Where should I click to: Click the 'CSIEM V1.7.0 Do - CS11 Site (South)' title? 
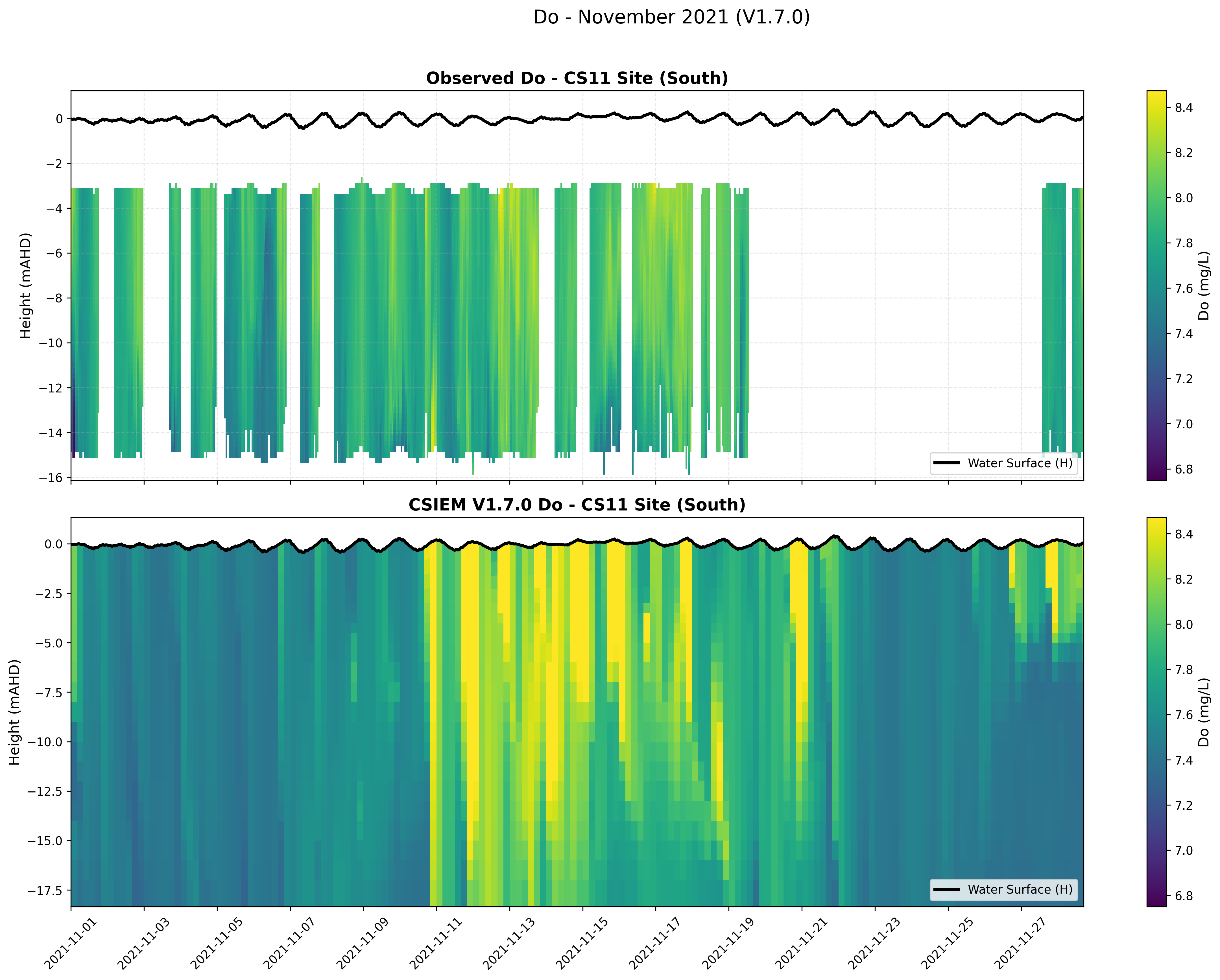pyautogui.click(x=577, y=504)
